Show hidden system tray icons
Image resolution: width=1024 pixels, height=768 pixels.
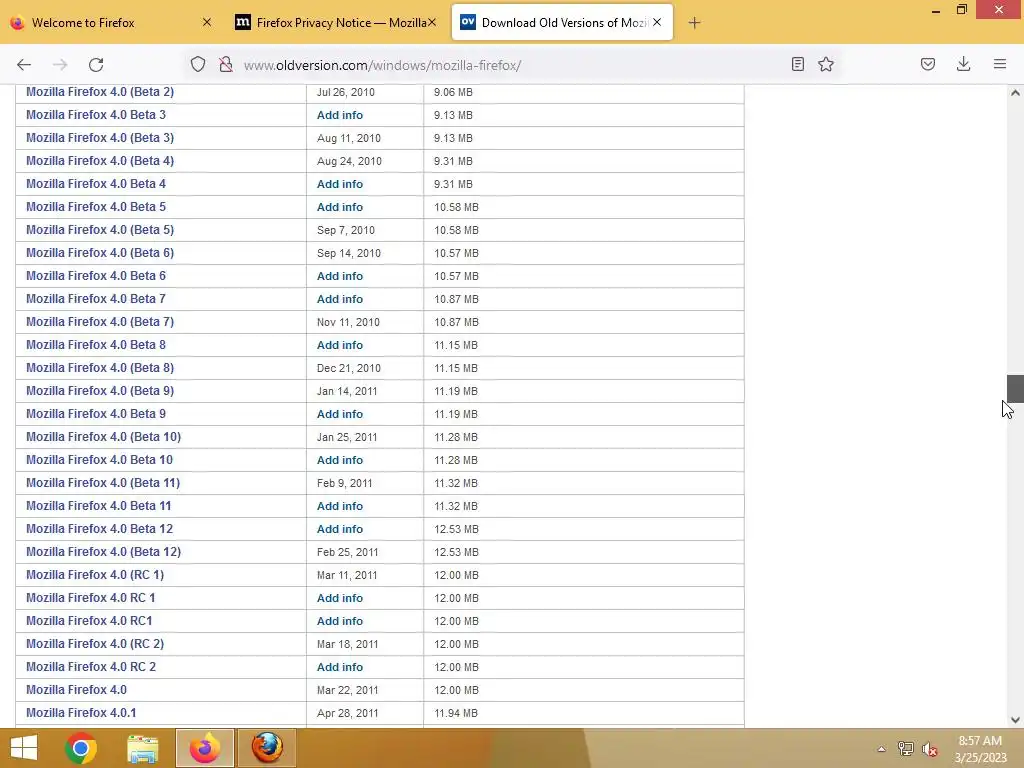(881, 749)
